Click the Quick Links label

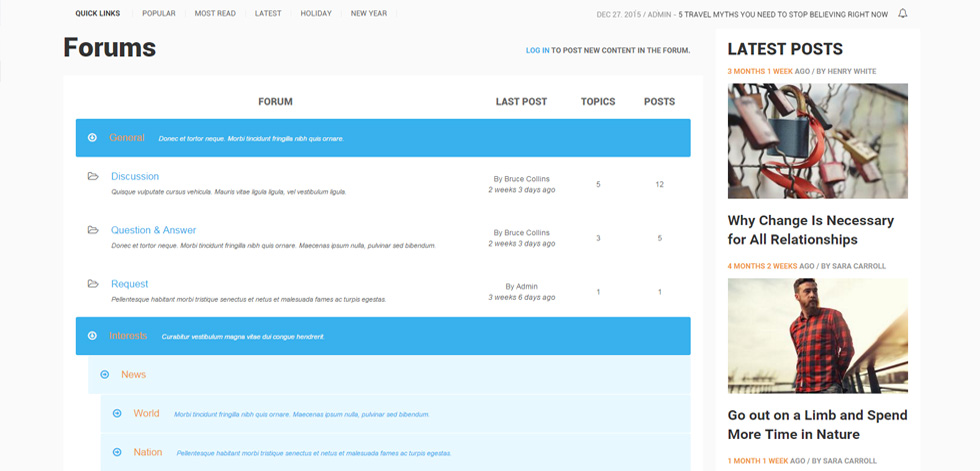98,13
